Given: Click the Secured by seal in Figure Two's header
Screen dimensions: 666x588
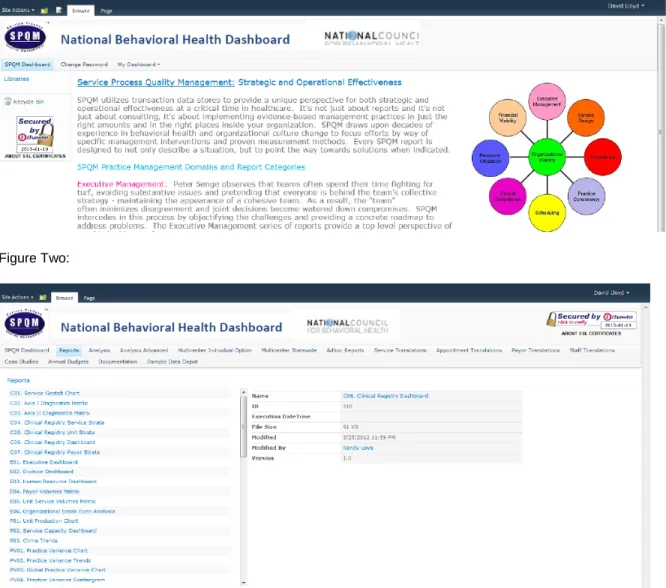Looking at the screenshot, I should click(592, 320).
